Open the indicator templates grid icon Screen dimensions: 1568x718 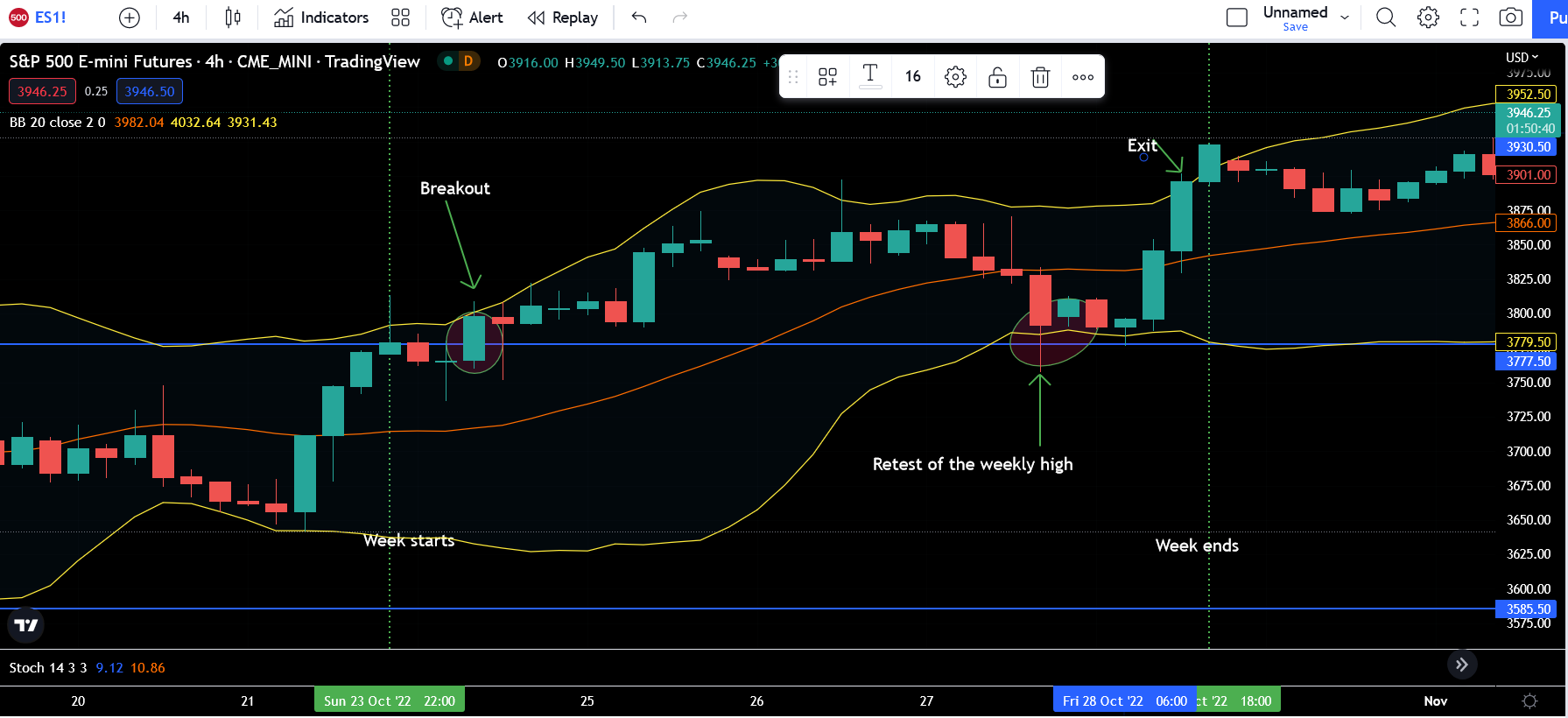[400, 18]
